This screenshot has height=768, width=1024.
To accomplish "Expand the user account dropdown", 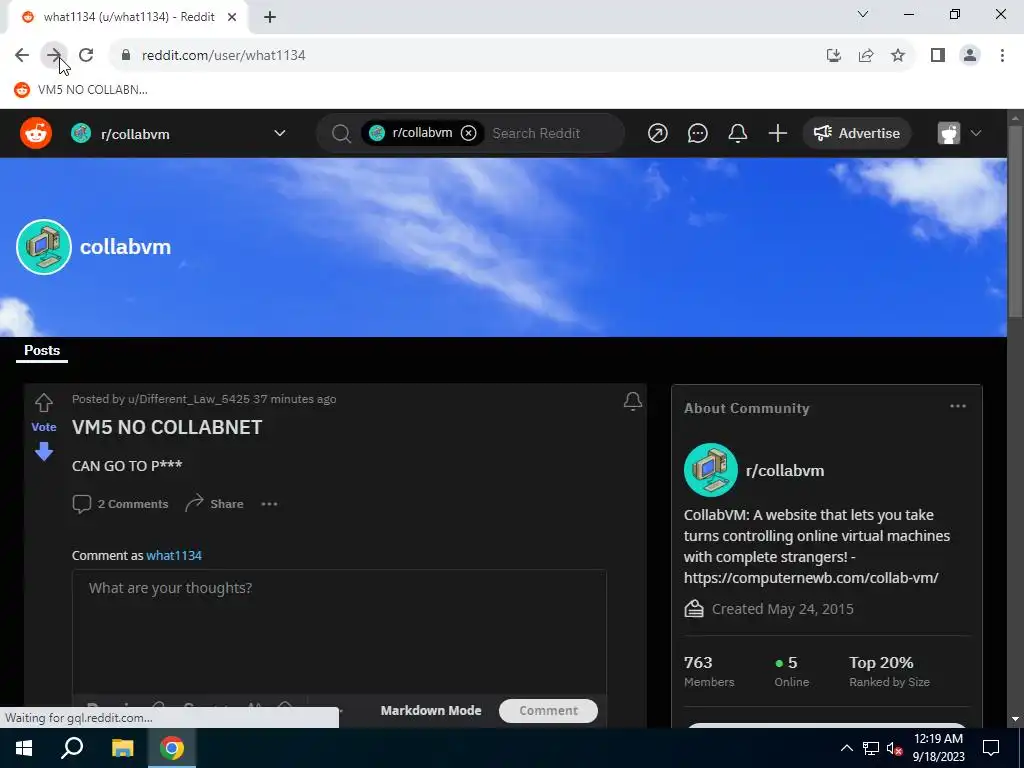I will 960,133.
